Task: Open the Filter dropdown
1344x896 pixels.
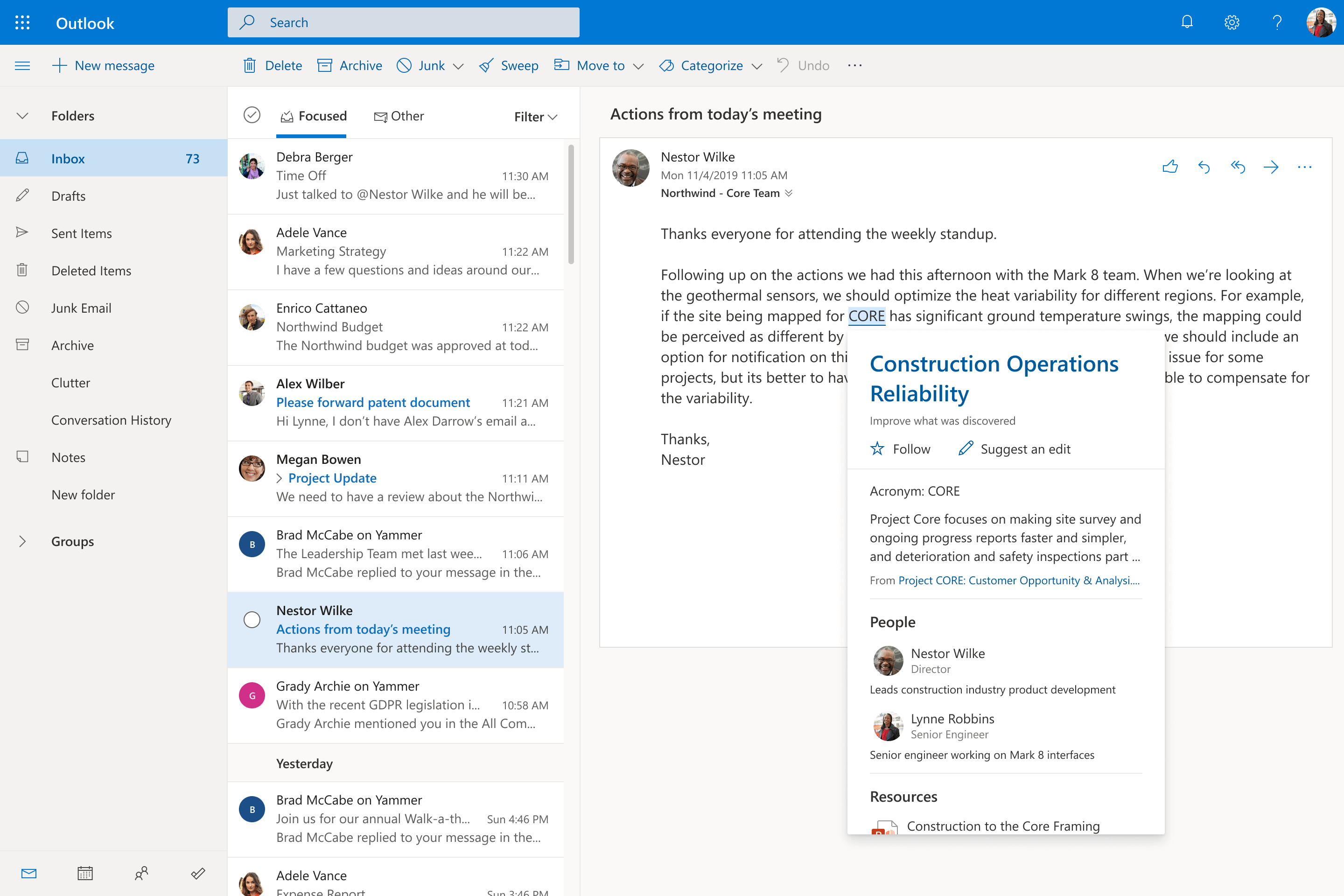Action: (535, 117)
